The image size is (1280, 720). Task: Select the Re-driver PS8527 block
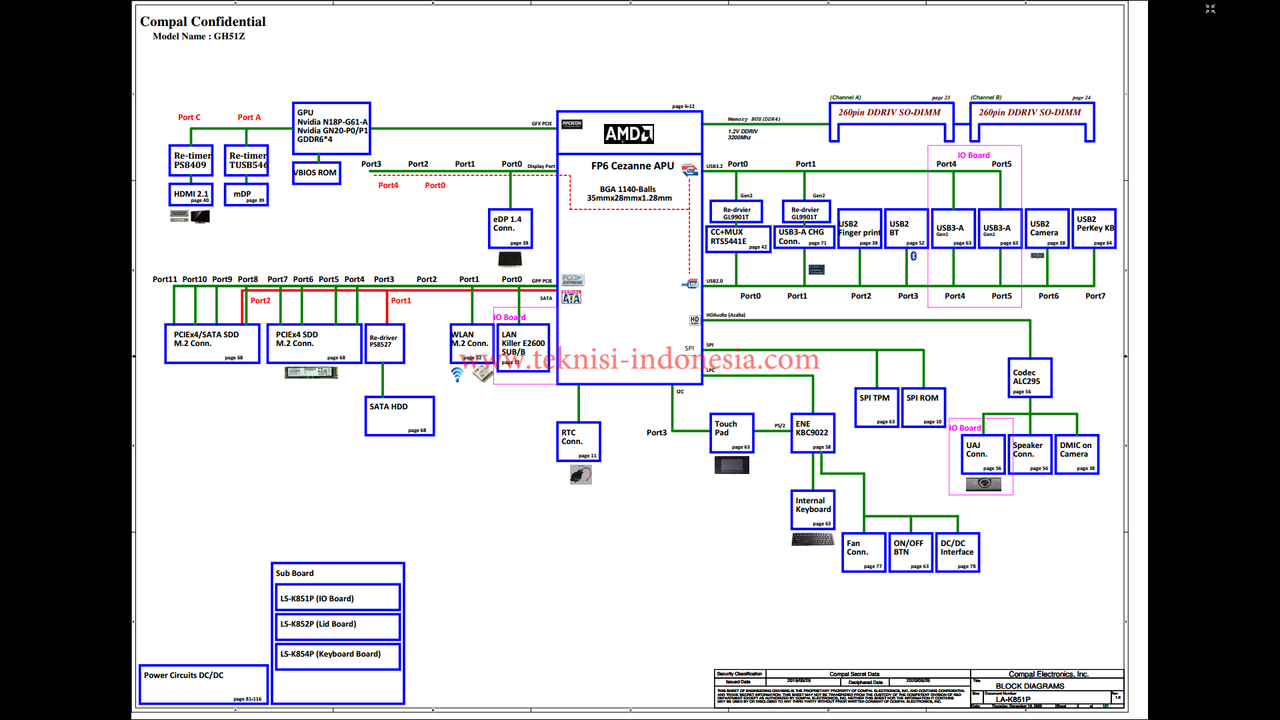[385, 343]
